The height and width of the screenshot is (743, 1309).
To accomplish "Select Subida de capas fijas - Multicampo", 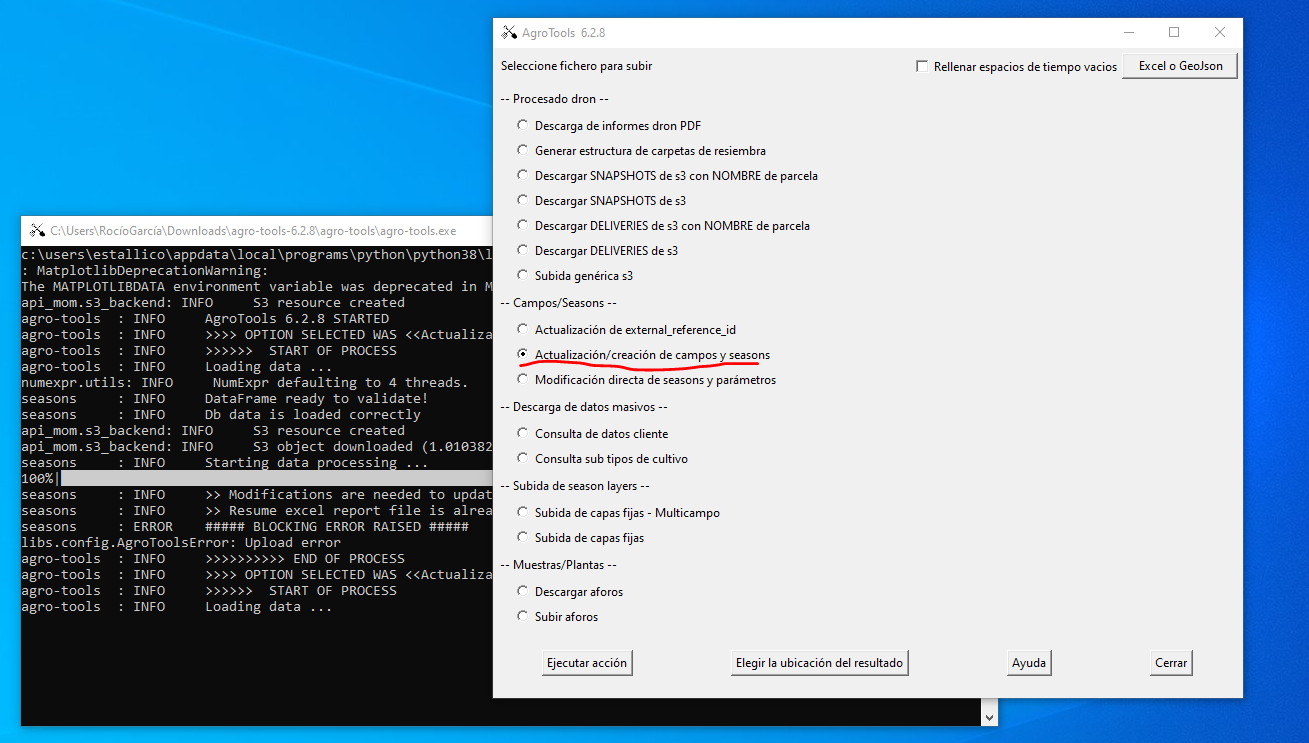I will pyautogui.click(x=522, y=512).
